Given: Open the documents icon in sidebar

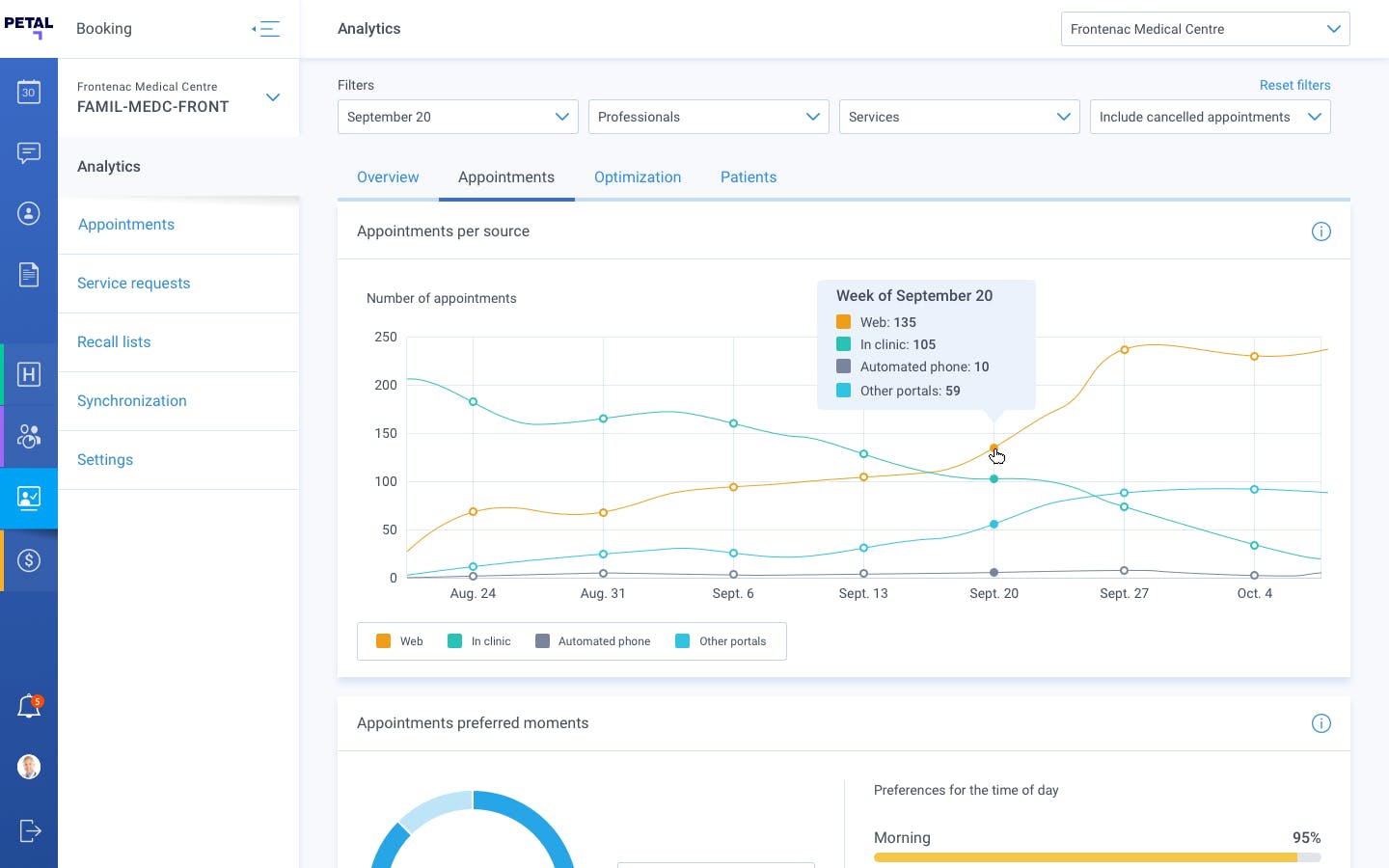Looking at the screenshot, I should tap(29, 275).
